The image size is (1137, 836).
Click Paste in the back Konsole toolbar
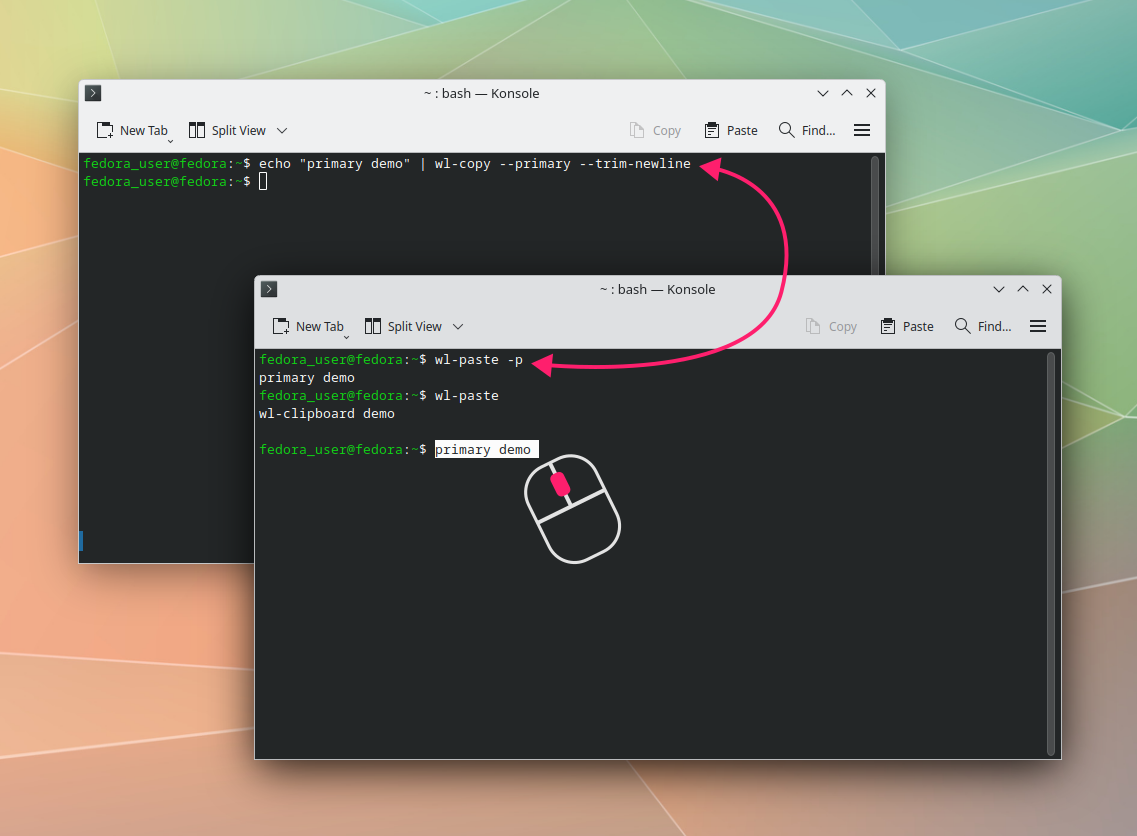[x=731, y=131]
